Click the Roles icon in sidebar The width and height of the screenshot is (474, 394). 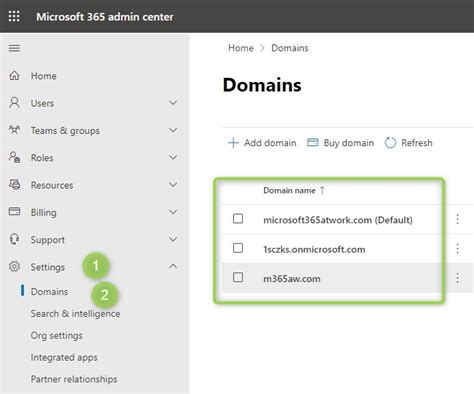14,157
